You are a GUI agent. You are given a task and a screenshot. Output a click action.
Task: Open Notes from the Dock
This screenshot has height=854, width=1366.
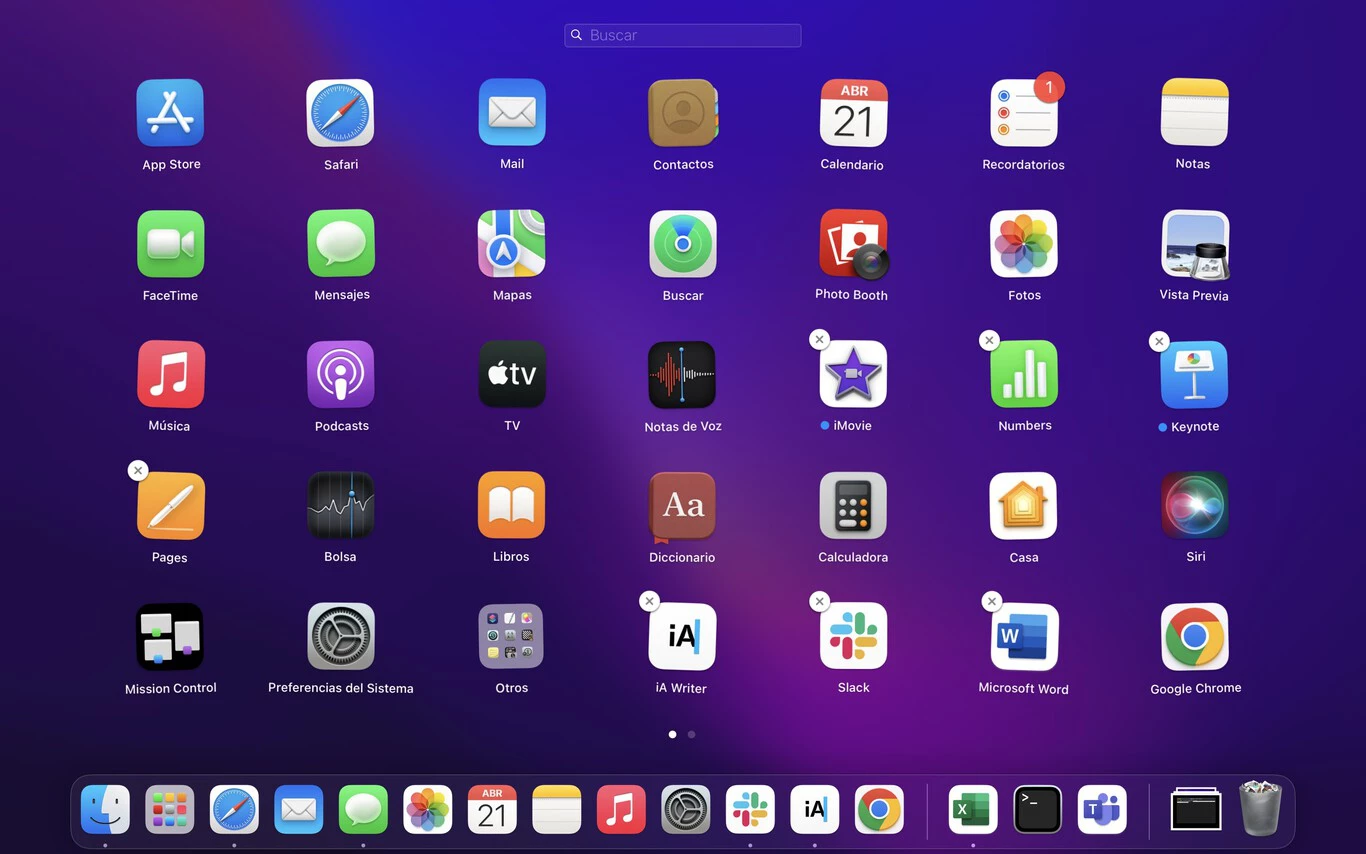pyautogui.click(x=557, y=809)
